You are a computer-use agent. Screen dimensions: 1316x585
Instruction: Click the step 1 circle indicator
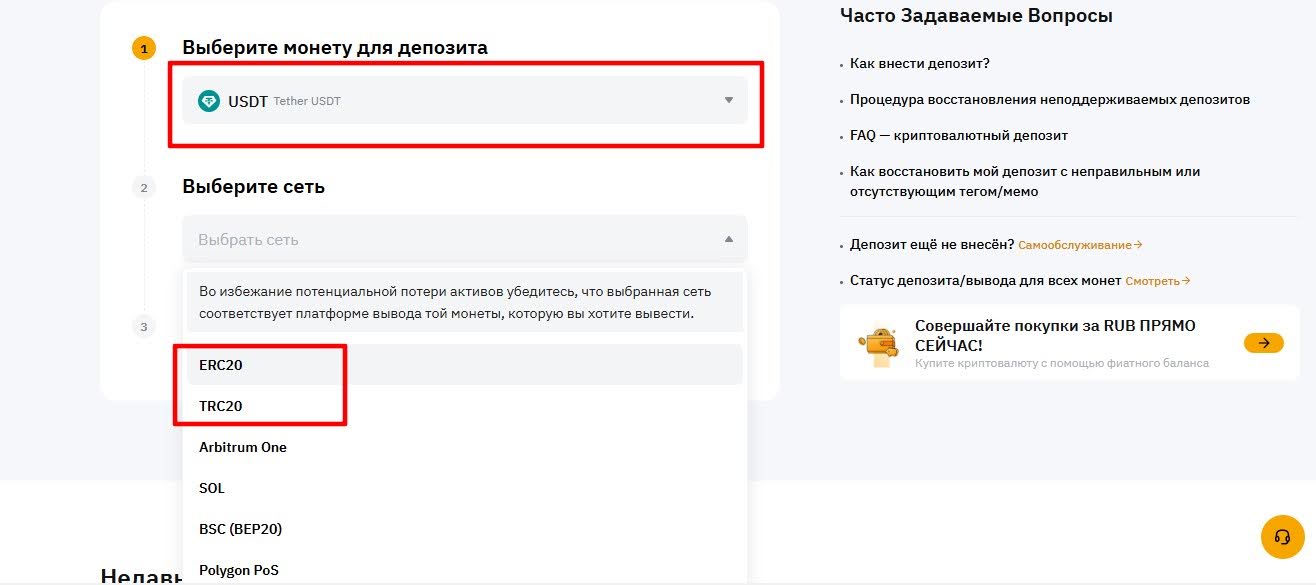pyautogui.click(x=144, y=47)
